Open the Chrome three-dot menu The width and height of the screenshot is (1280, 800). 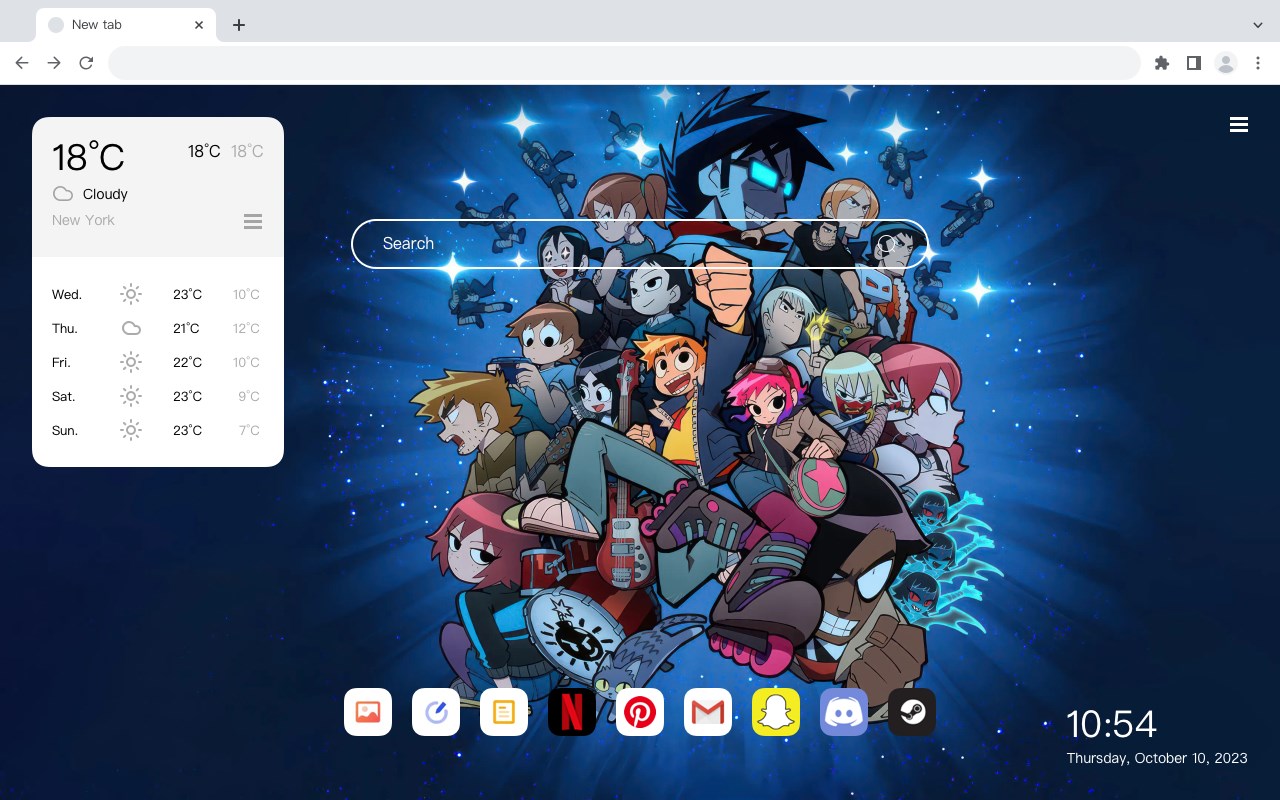(x=1258, y=63)
